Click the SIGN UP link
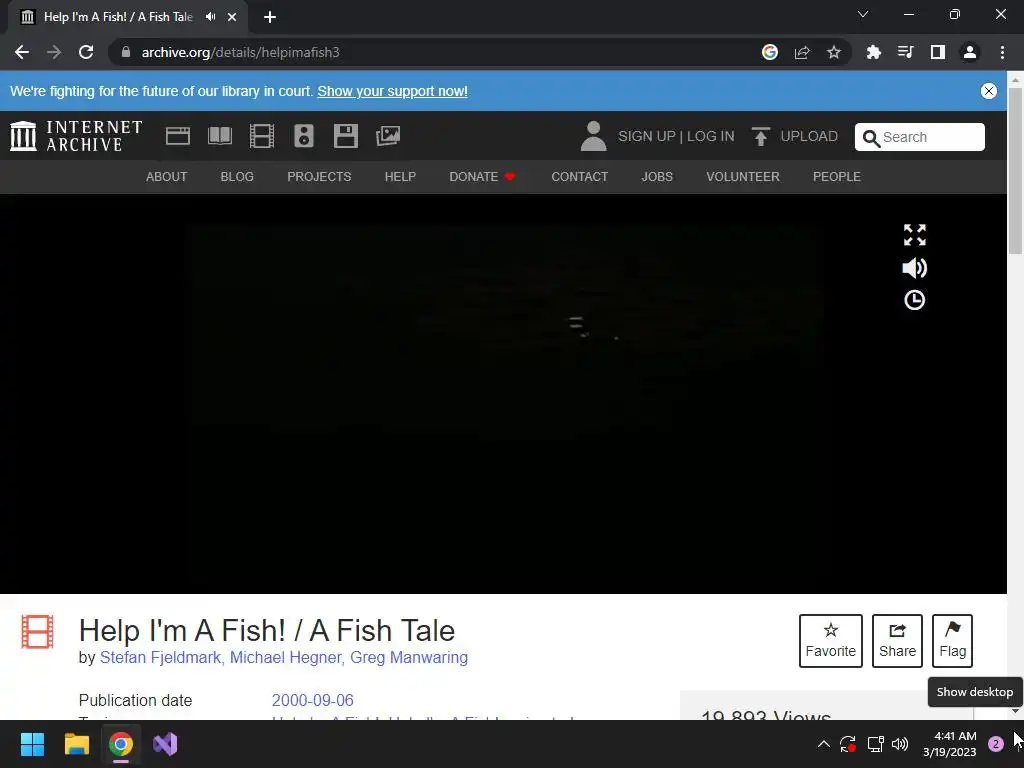Image resolution: width=1024 pixels, height=768 pixels. coord(647,136)
